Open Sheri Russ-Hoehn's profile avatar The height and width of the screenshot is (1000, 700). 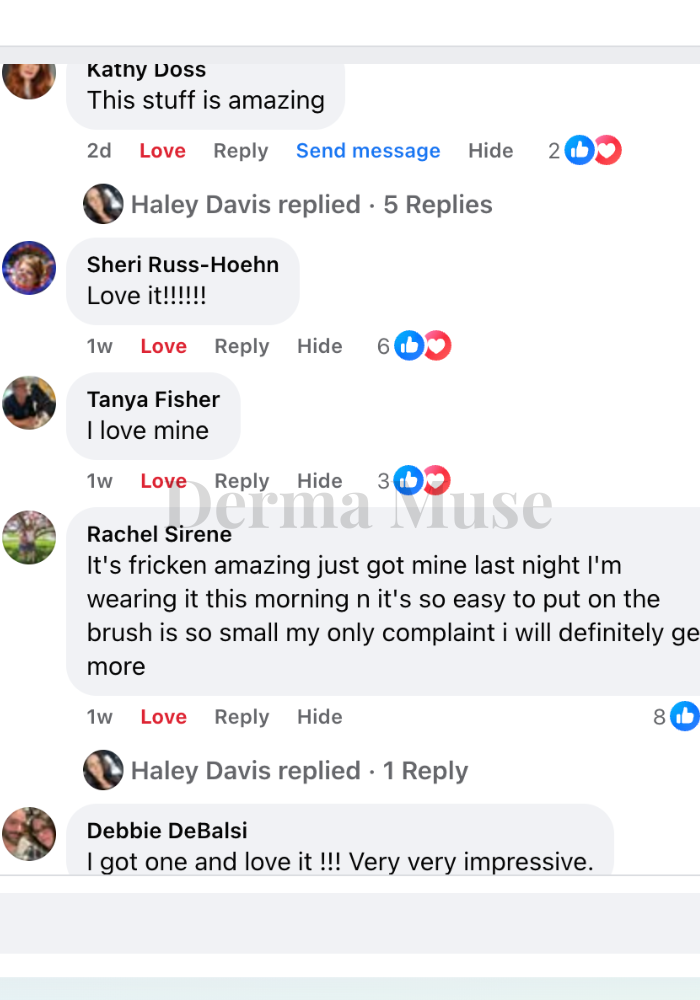(29, 268)
